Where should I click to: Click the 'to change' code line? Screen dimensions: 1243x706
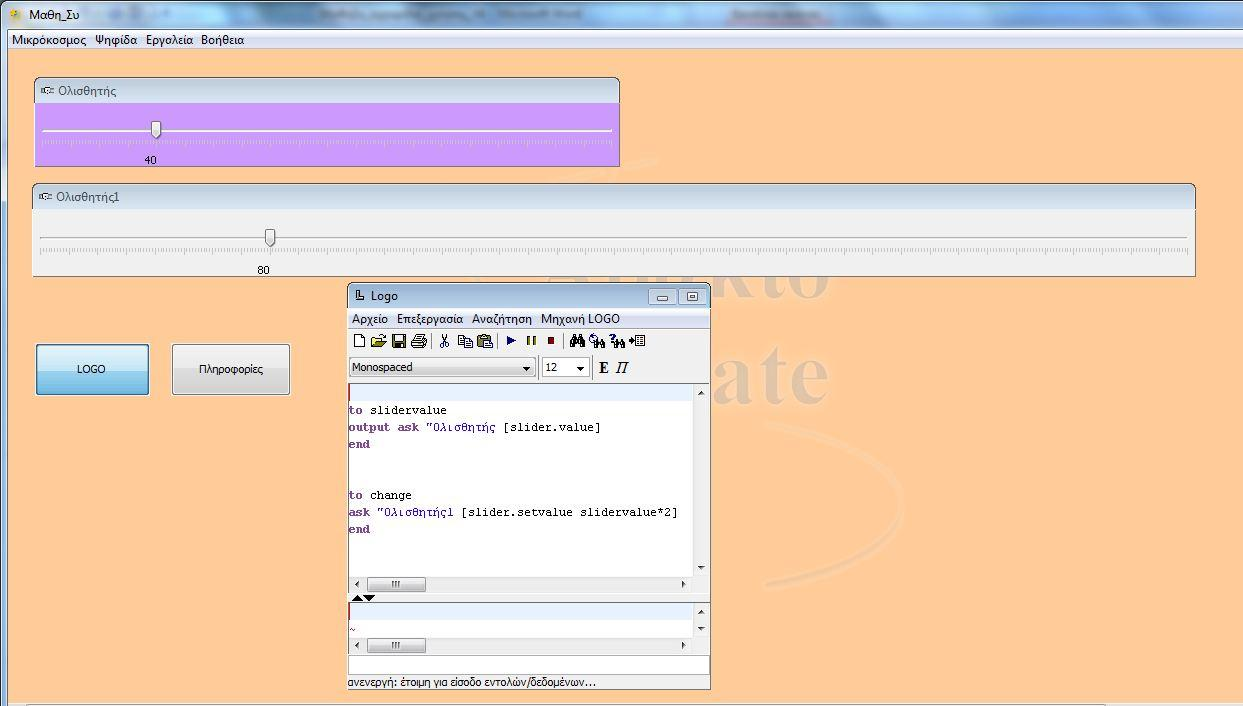(x=380, y=495)
